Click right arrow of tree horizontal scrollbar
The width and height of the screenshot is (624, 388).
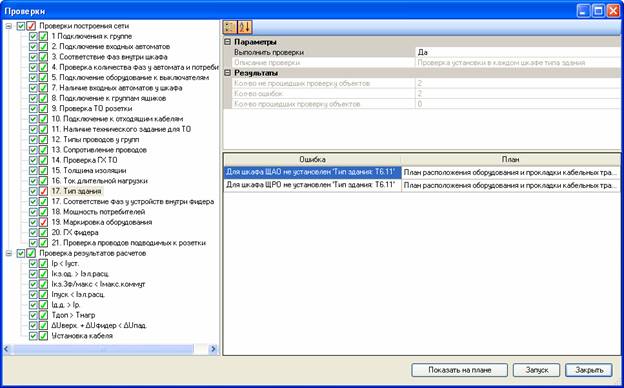point(213,349)
